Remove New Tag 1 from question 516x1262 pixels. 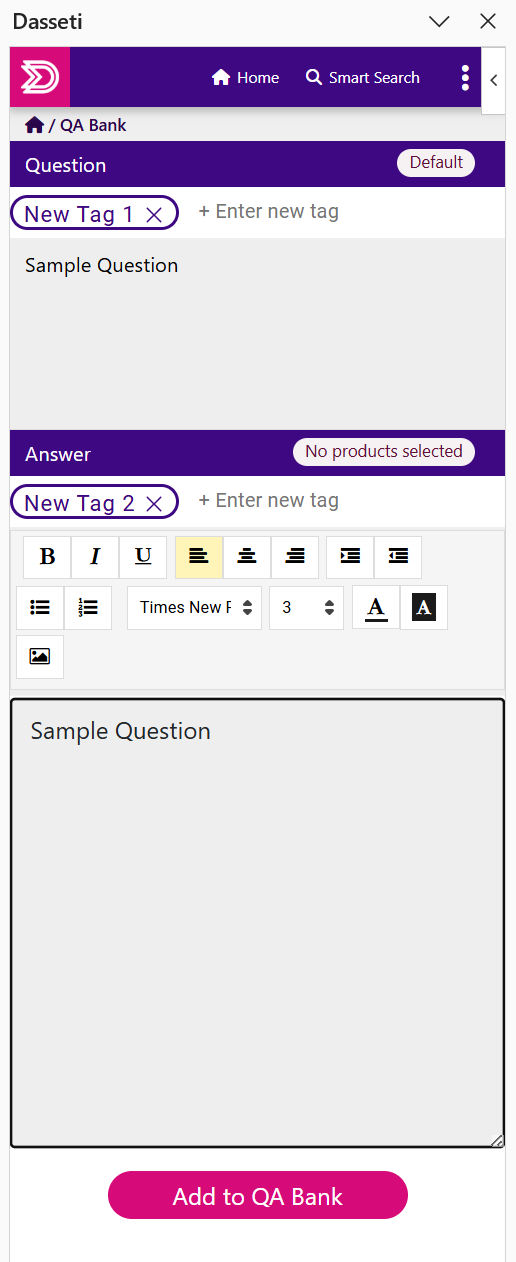click(x=154, y=214)
